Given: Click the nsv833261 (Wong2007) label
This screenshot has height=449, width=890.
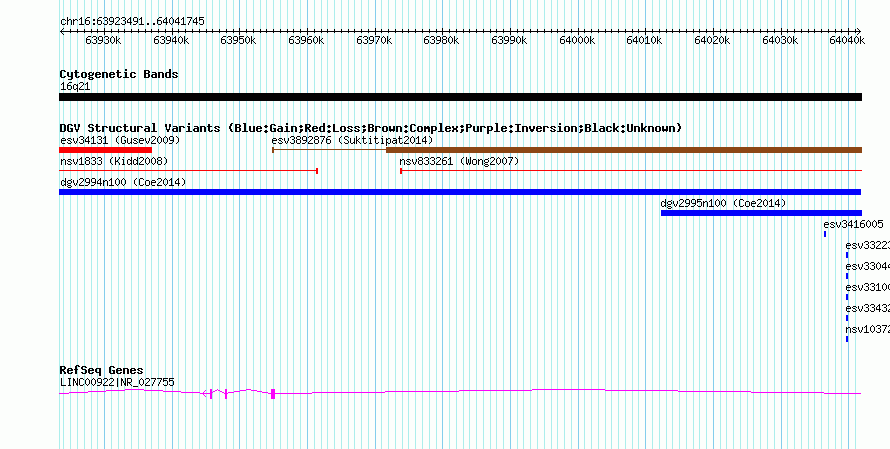Looking at the screenshot, I should (x=459, y=162).
